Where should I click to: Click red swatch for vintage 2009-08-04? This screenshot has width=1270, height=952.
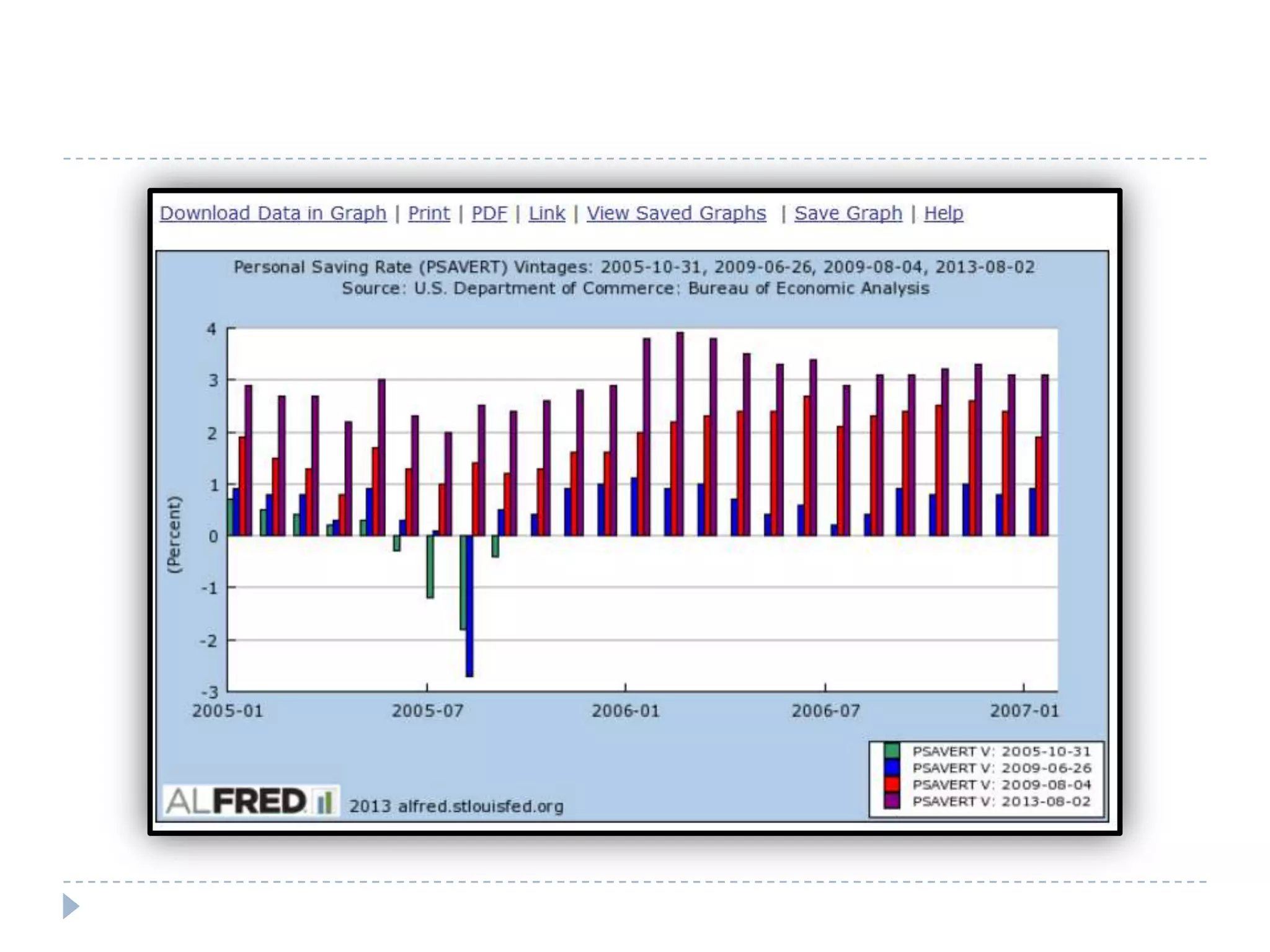point(891,784)
